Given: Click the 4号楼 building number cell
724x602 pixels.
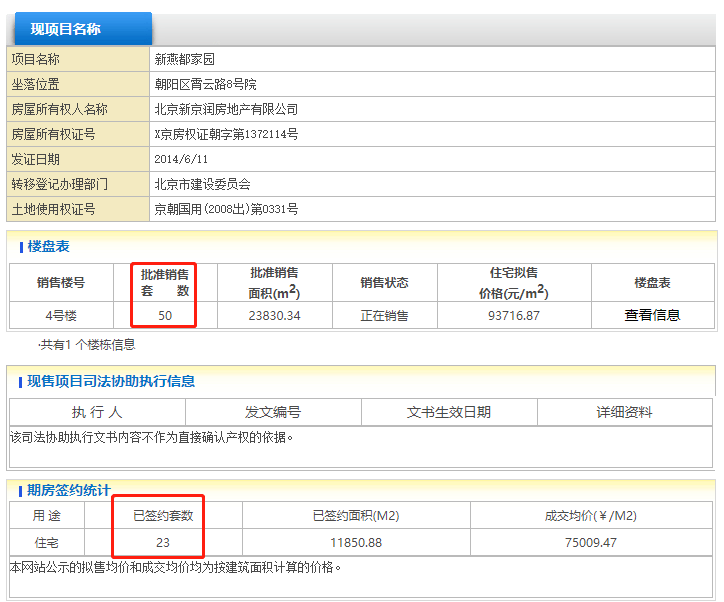Looking at the screenshot, I should pos(61,315).
